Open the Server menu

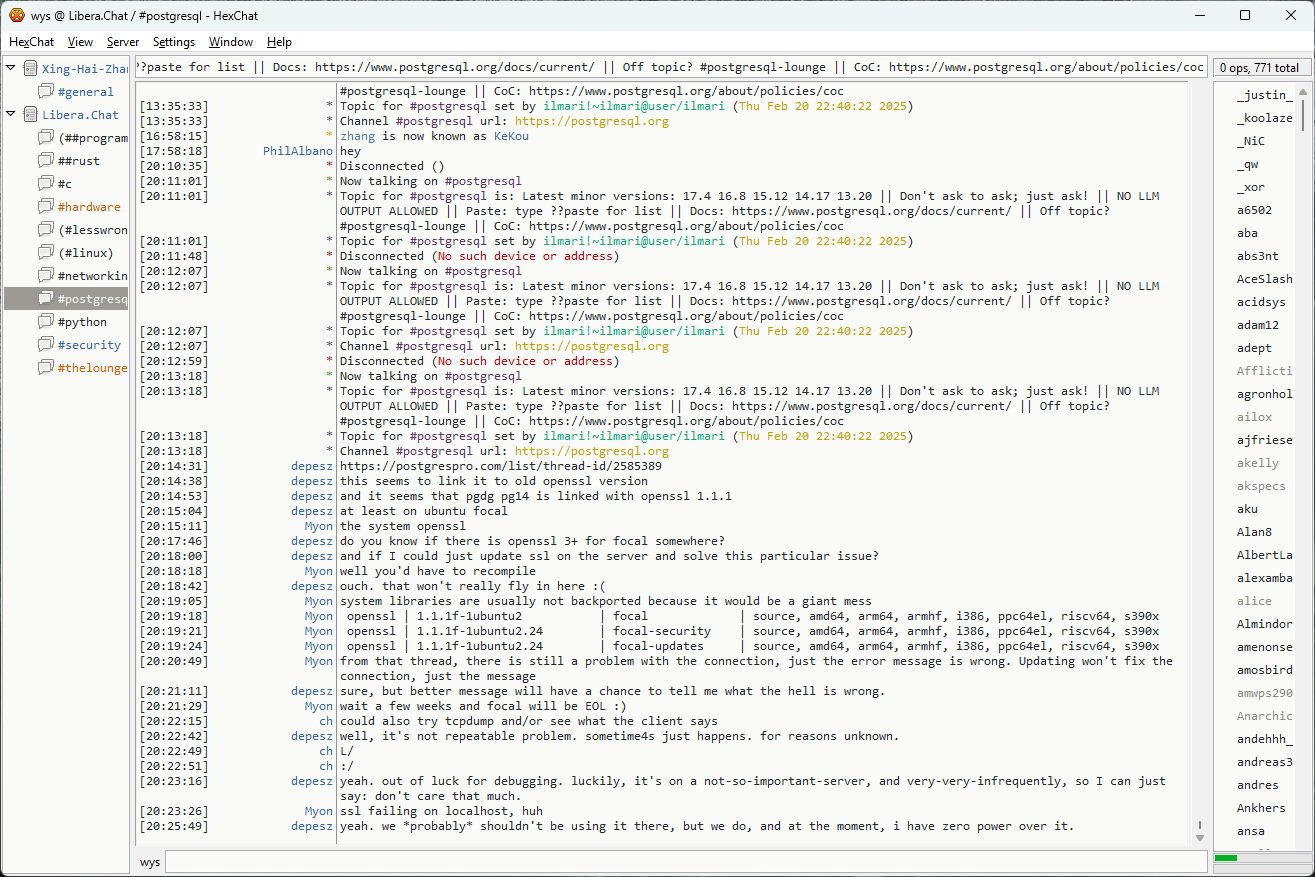coord(123,42)
